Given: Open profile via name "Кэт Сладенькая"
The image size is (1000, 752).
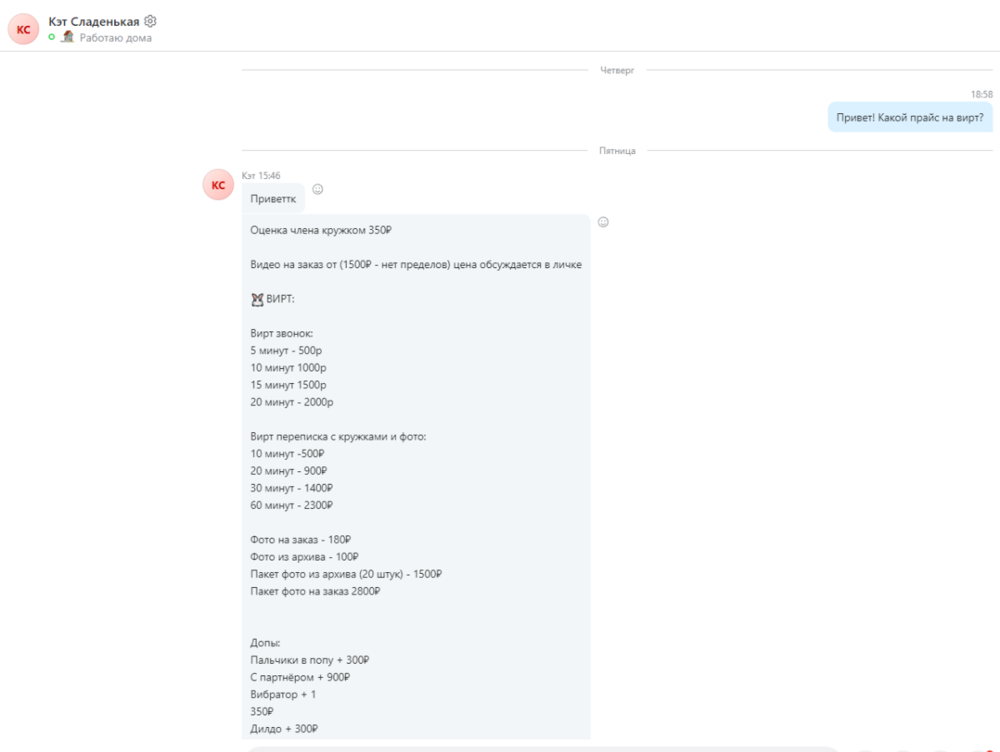Looking at the screenshot, I should (x=94, y=21).
